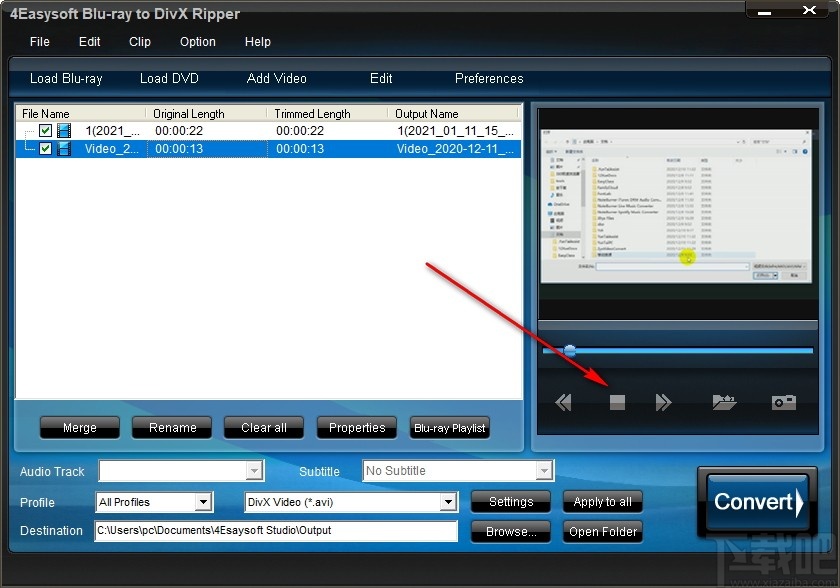Viewport: 840px width, 588px height.
Task: Click the Load Blu-ray toolbar item
Action: pos(66,78)
